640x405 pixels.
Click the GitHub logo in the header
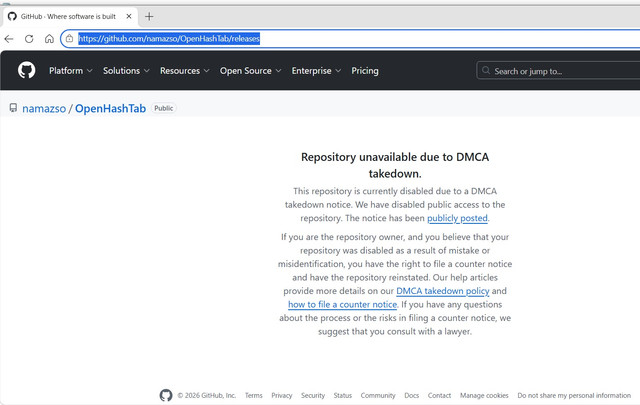pos(27,70)
